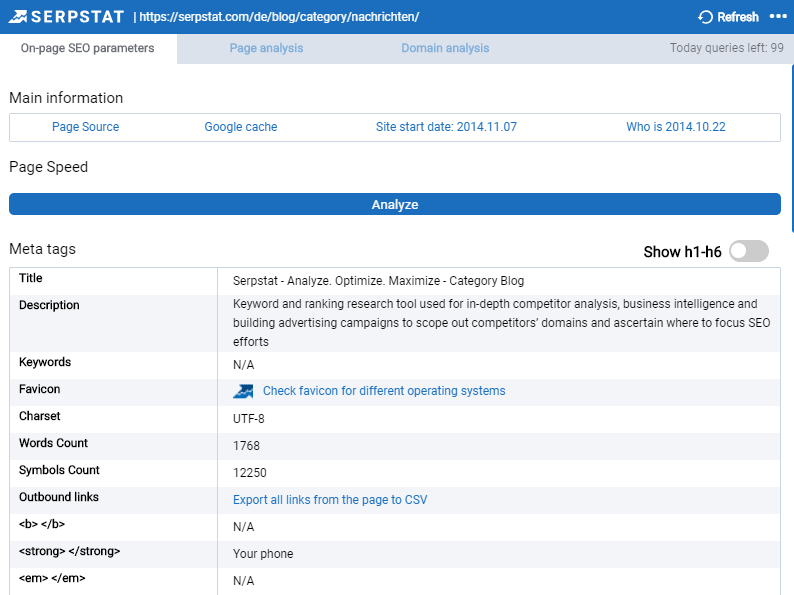This screenshot has height=595, width=794.
Task: Click the Favicon row label
Action: 39,389
